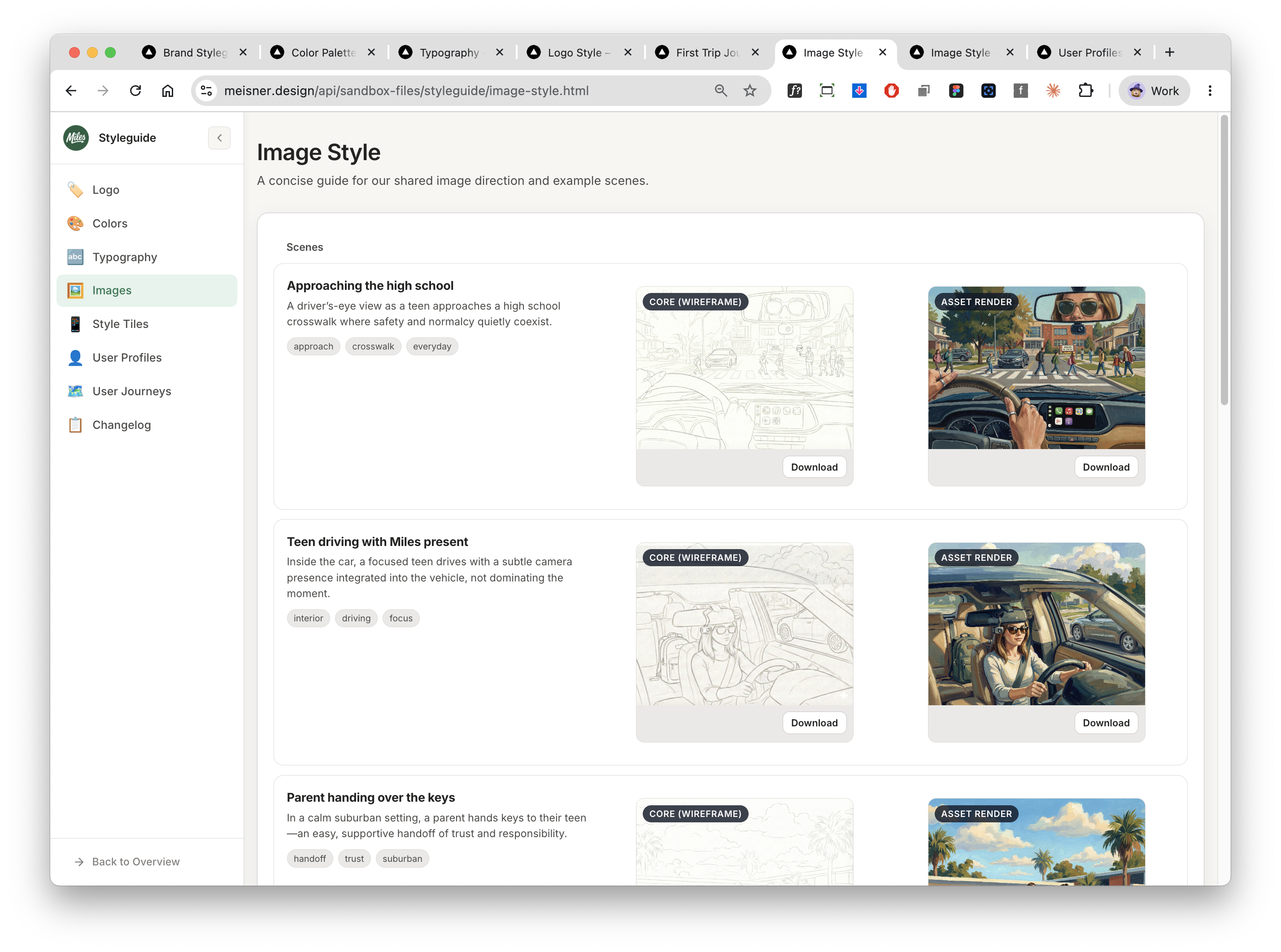
Task: Open the zoom magnifier in address bar
Action: (x=720, y=91)
